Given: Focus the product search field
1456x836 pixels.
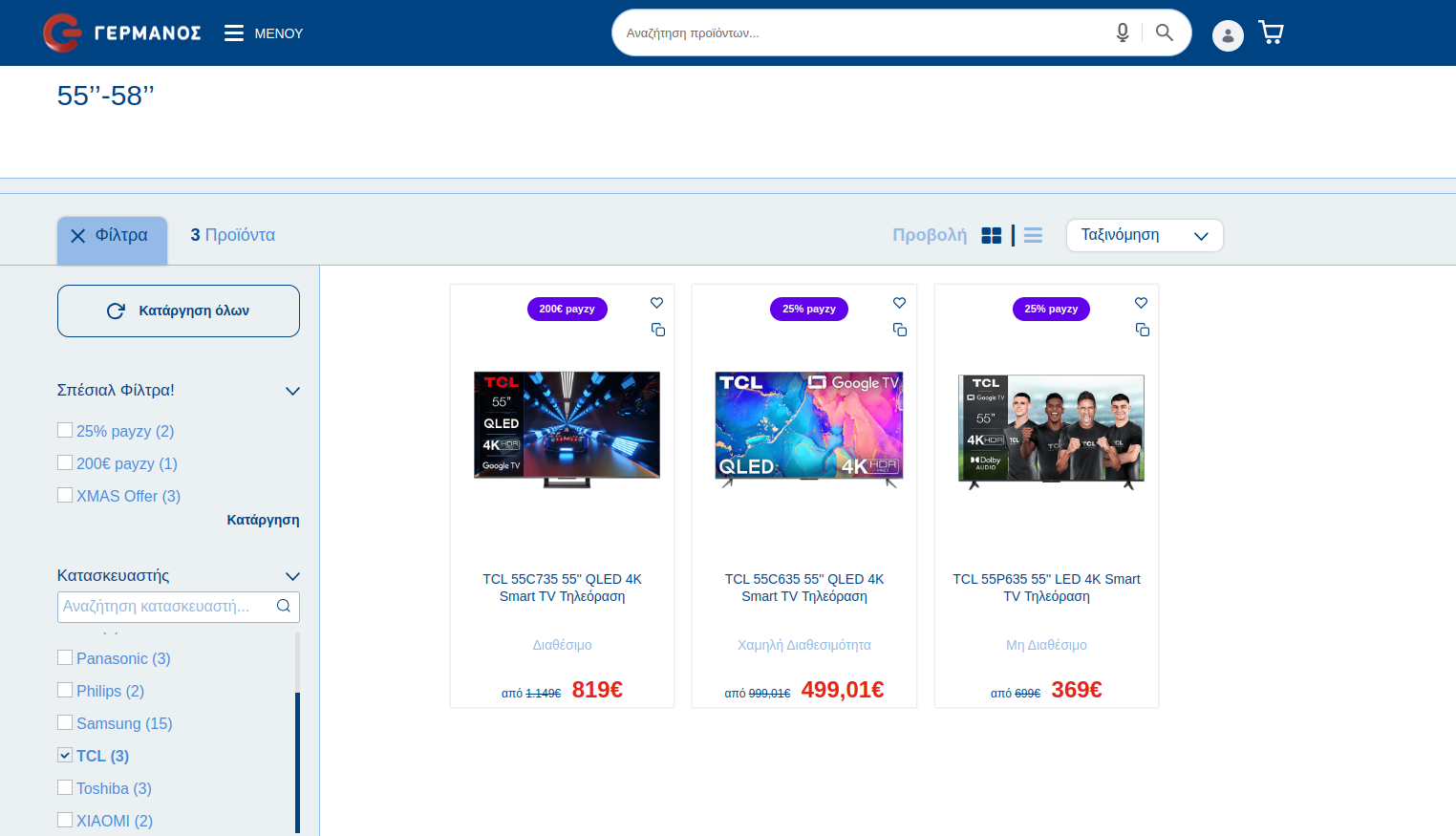Looking at the screenshot, I should click(865, 32).
